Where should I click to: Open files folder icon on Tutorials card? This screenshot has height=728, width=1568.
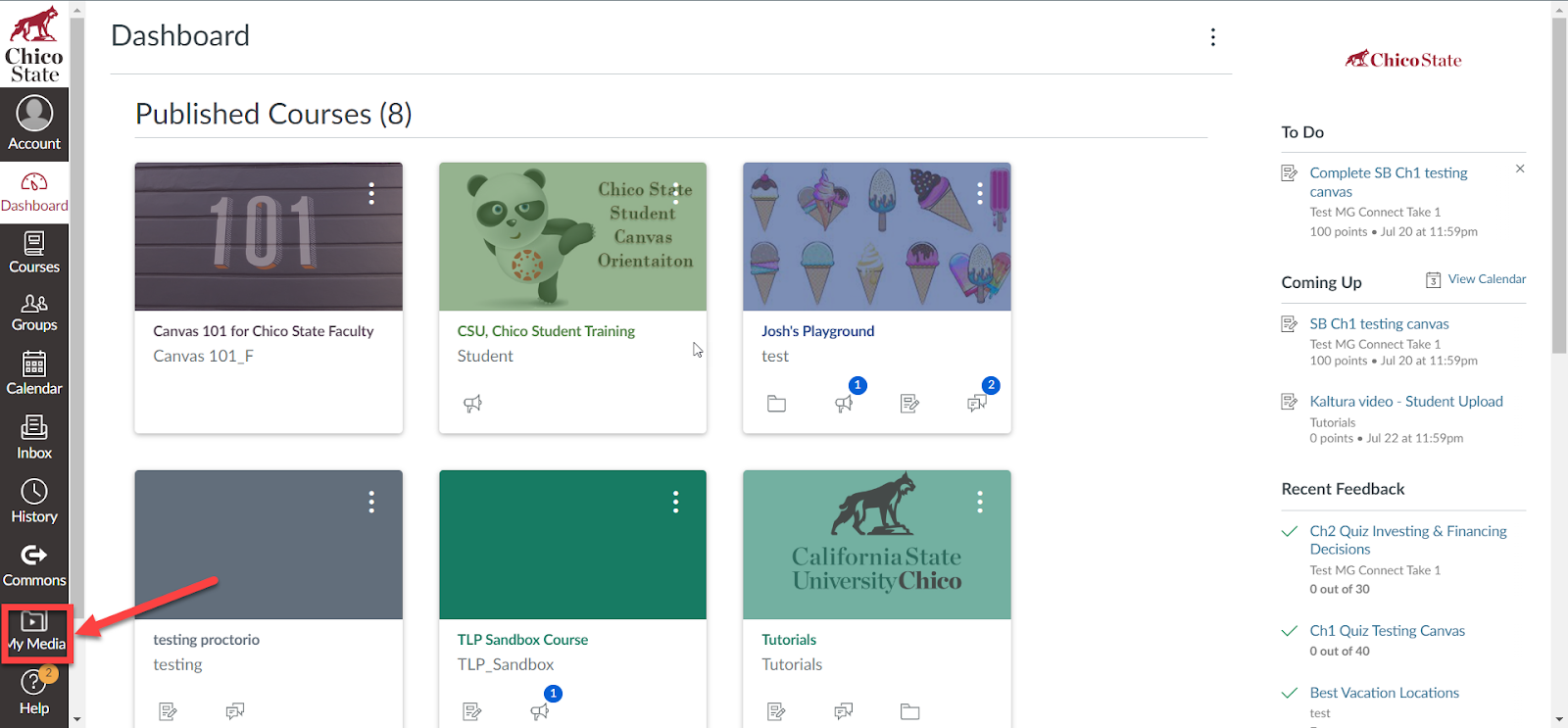pos(910,711)
